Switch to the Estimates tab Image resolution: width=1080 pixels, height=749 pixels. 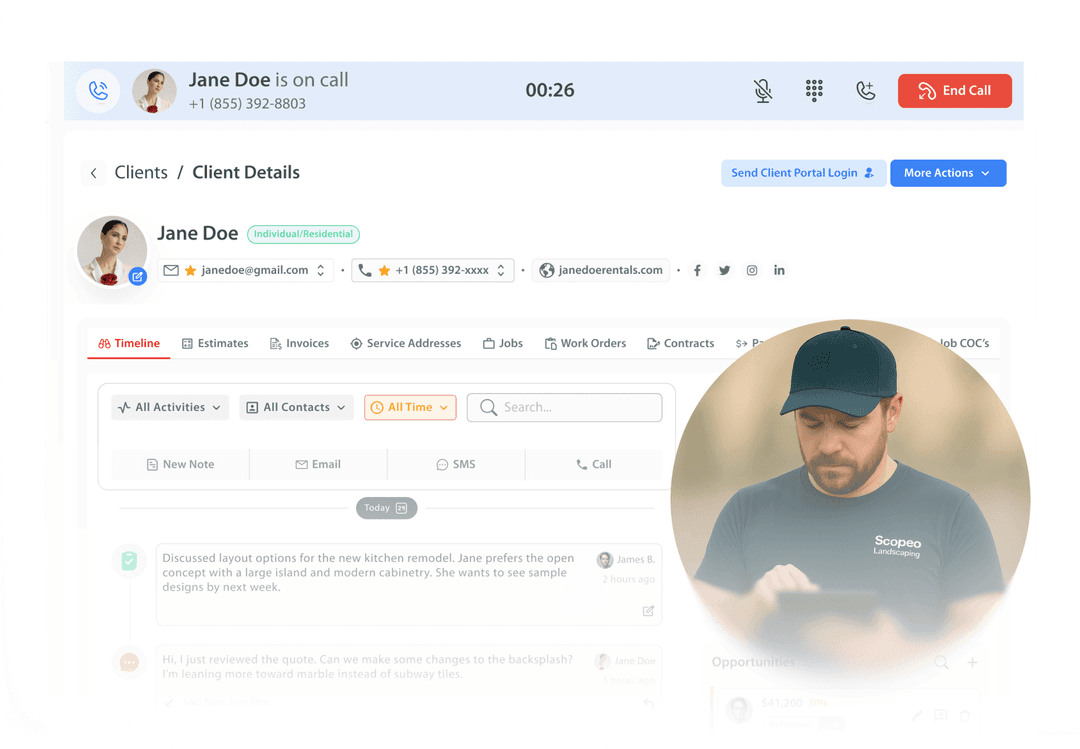click(x=215, y=343)
